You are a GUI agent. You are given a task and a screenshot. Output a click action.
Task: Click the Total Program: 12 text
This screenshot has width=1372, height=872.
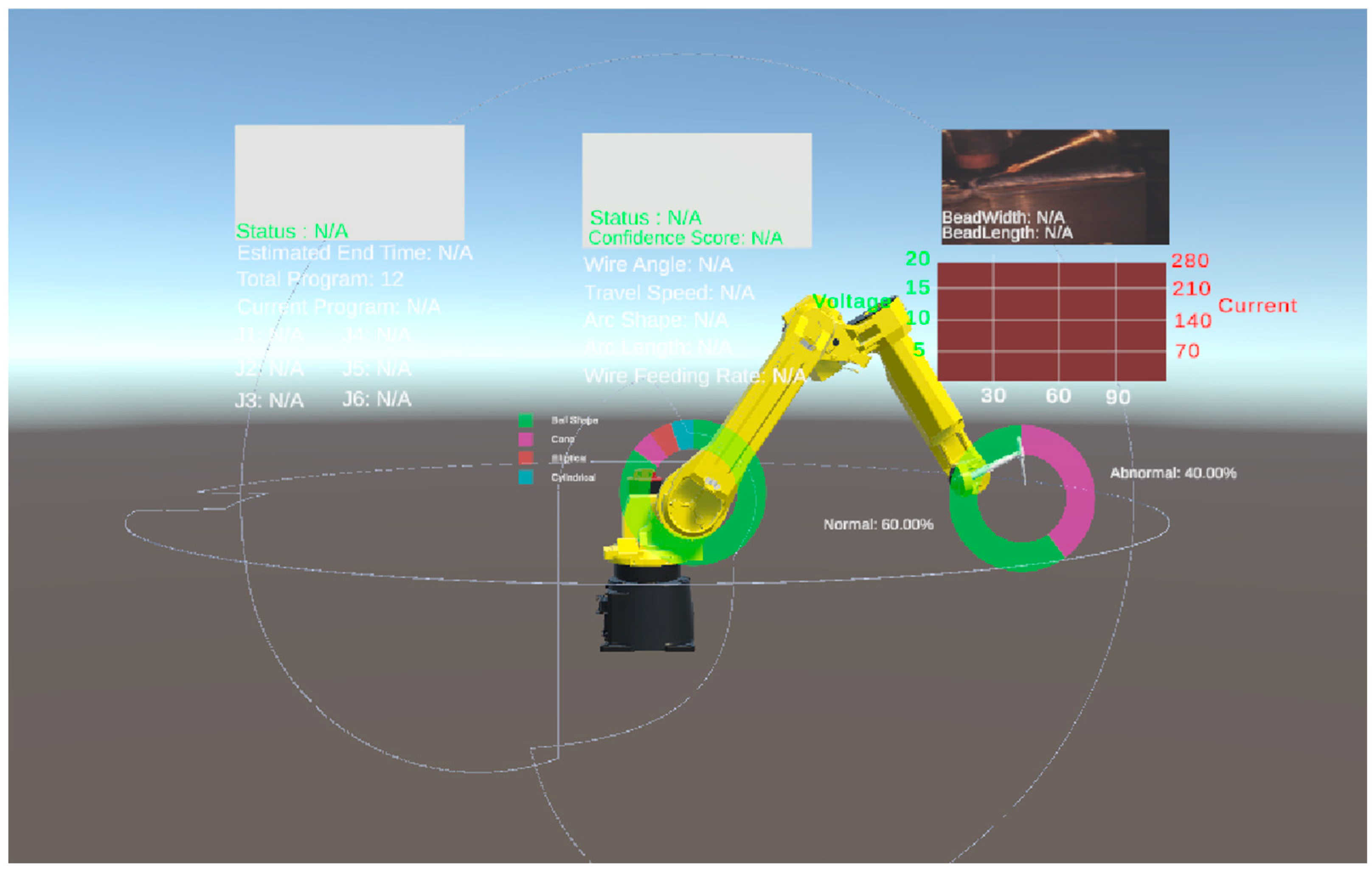[x=320, y=279]
